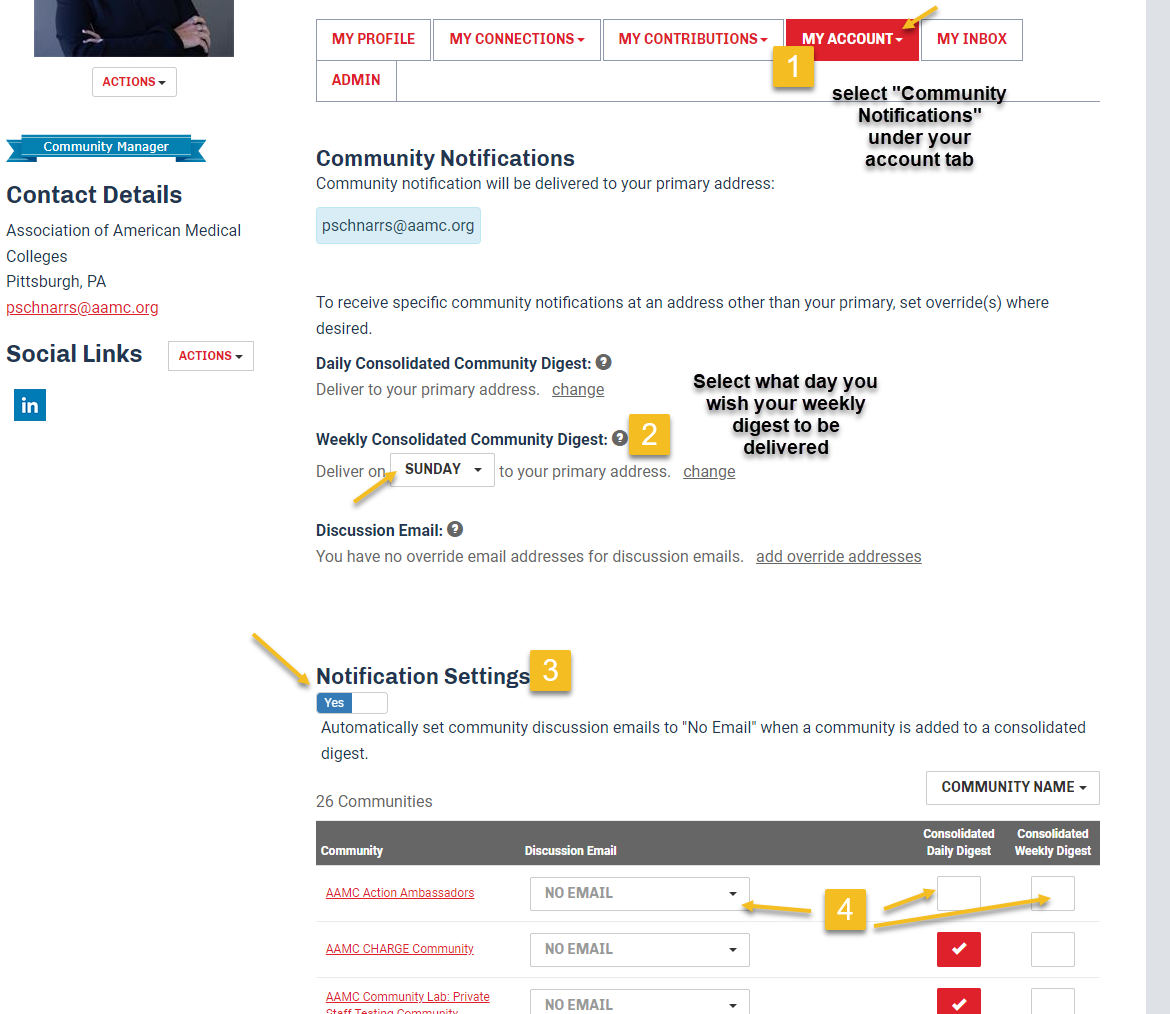Open Discussion Email dropdown for AAMC CHARGE Community
Image resolution: width=1170 pixels, height=1014 pixels.
point(639,949)
